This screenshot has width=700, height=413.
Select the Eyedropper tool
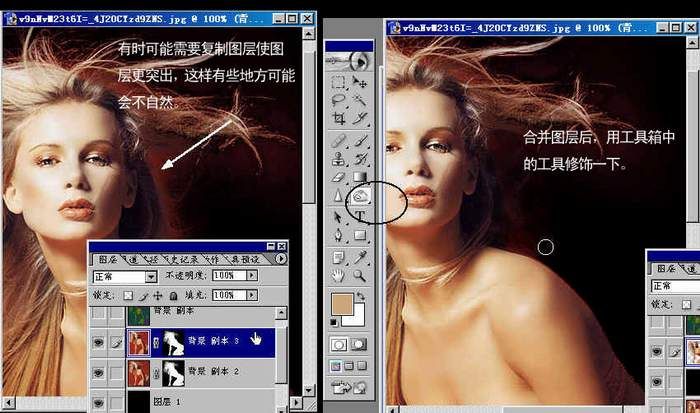pyautogui.click(x=360, y=257)
